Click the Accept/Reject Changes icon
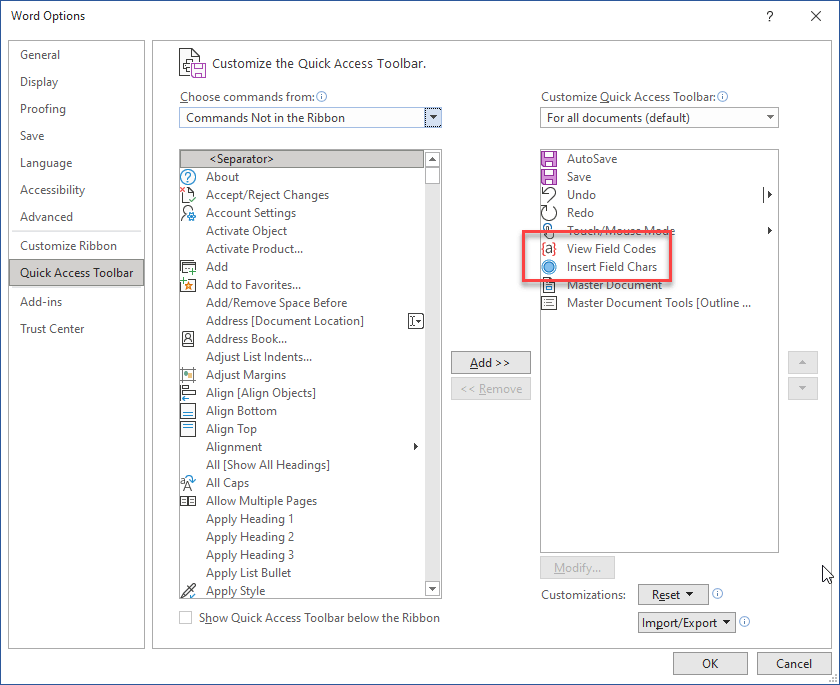This screenshot has width=840, height=685. tap(188, 195)
